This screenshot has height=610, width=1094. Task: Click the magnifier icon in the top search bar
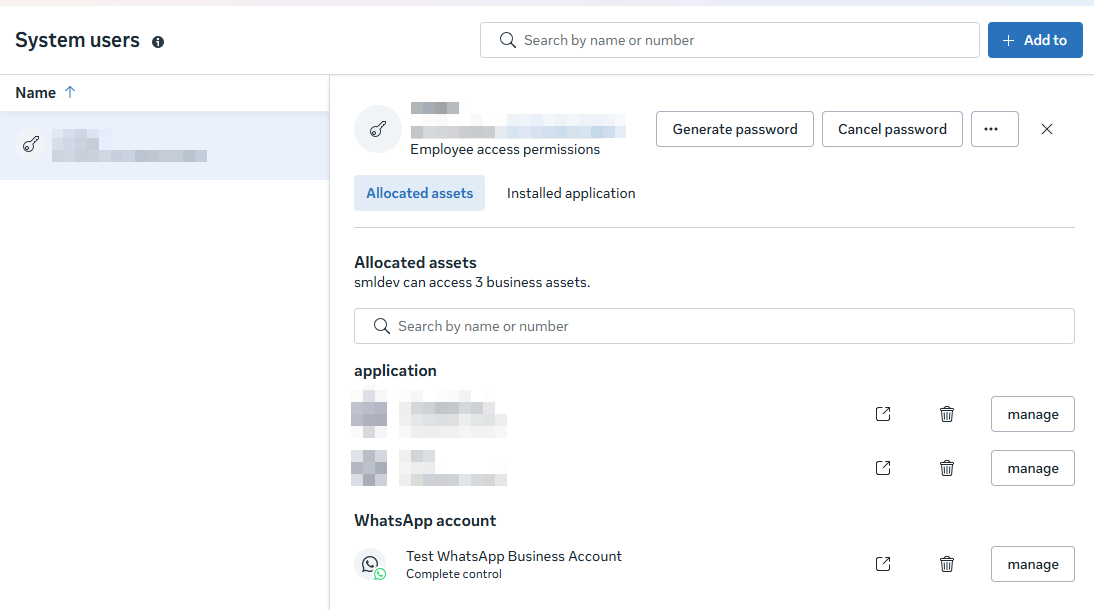tap(507, 40)
